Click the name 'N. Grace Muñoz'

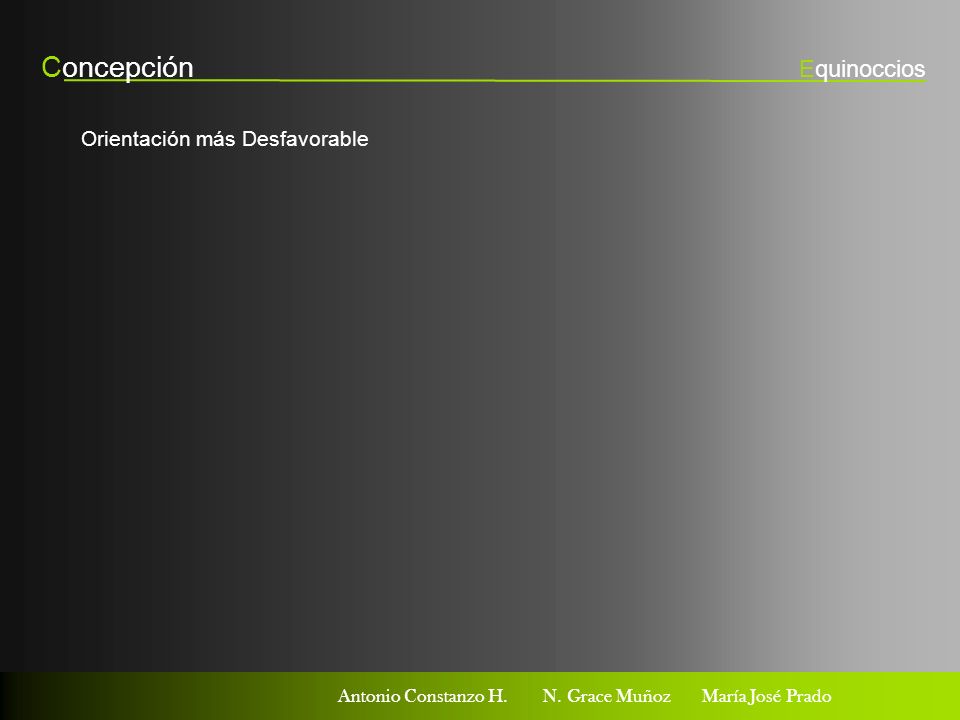point(607,696)
